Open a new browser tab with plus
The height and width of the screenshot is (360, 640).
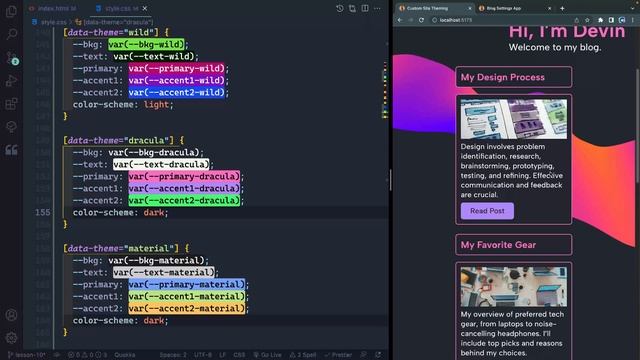[562, 8]
